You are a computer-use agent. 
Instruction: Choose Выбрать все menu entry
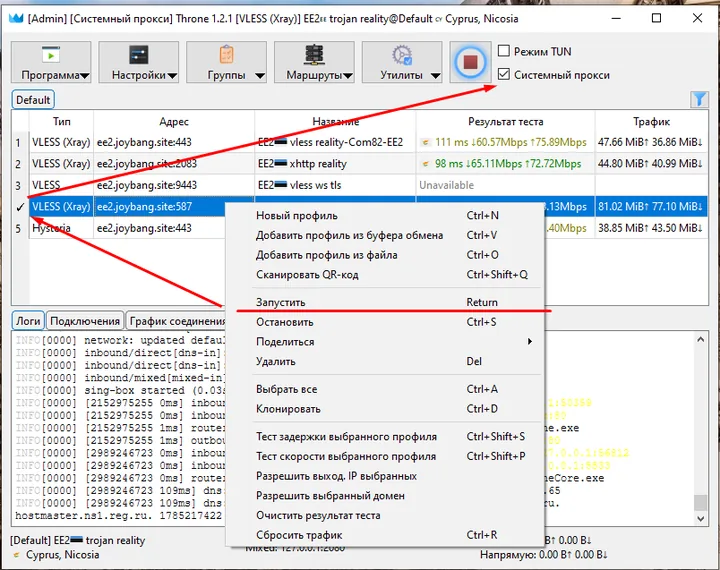pyautogui.click(x=385, y=389)
